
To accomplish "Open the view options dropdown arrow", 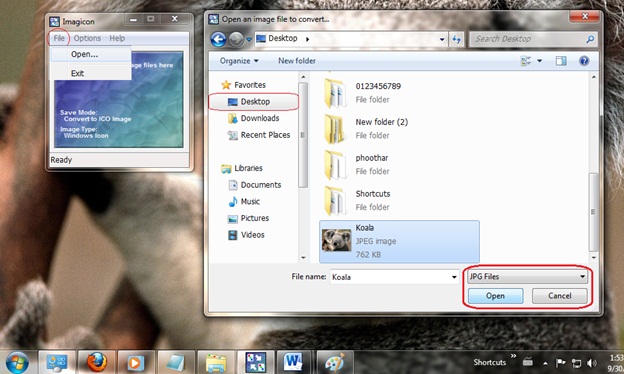I will point(540,61).
